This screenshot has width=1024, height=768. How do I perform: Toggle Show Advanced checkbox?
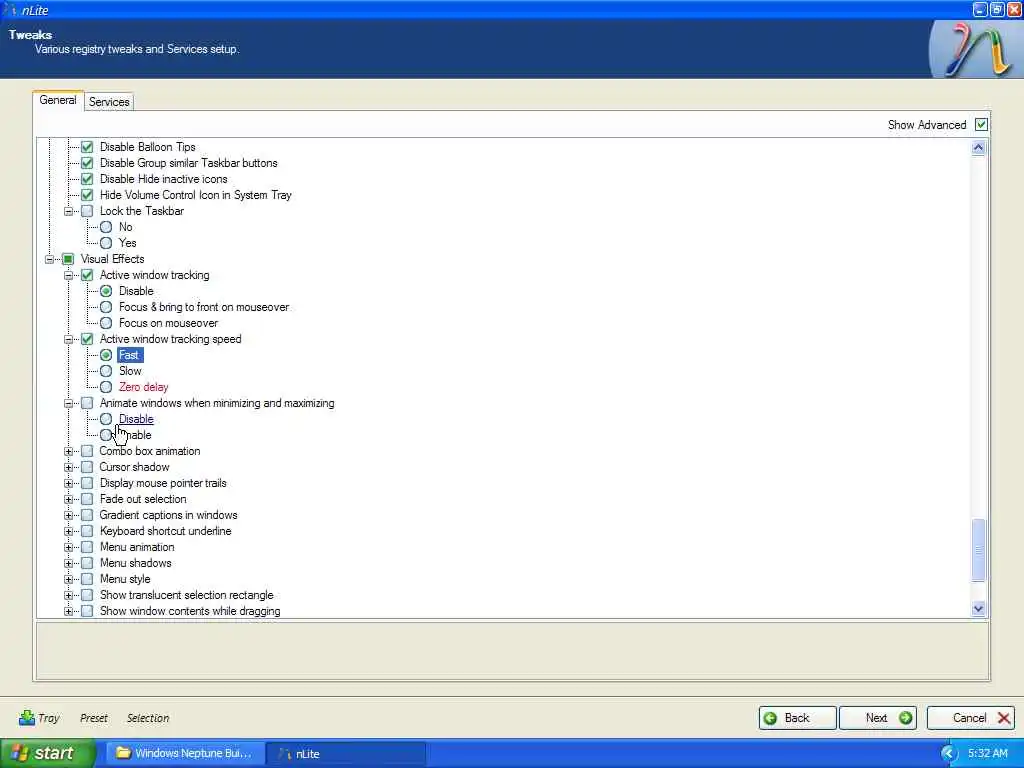pyautogui.click(x=981, y=124)
